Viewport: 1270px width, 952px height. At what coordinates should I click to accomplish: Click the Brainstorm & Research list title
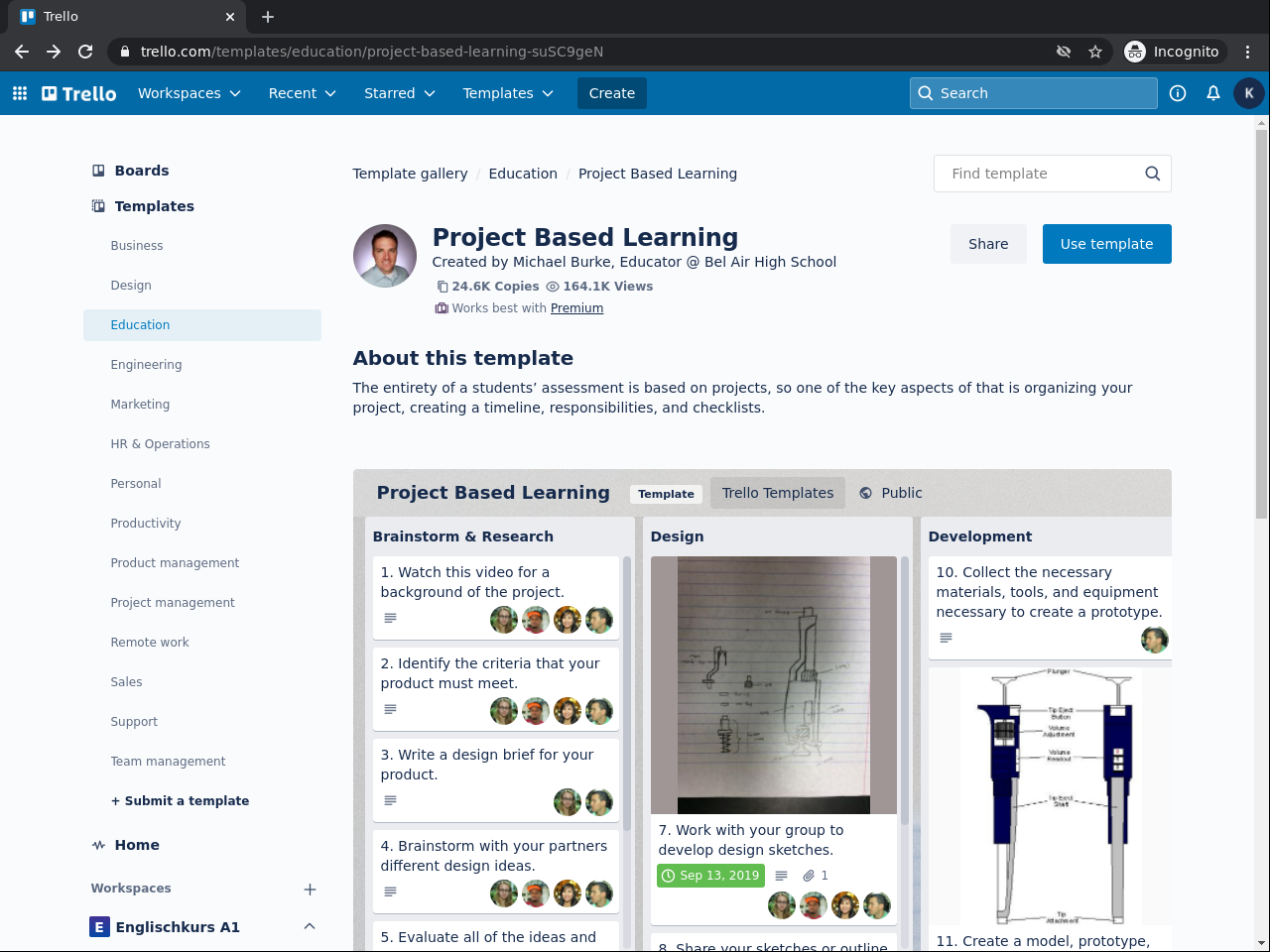463,536
